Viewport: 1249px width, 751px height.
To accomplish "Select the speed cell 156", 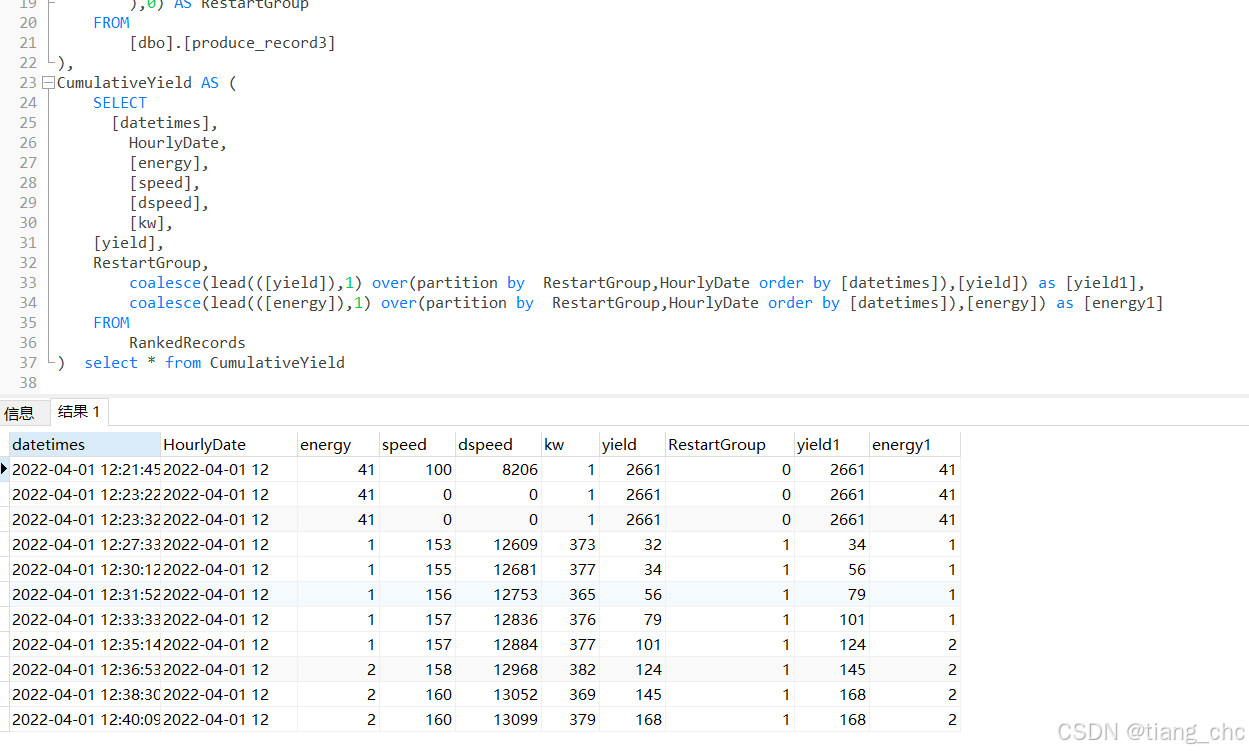I will [x=417, y=594].
